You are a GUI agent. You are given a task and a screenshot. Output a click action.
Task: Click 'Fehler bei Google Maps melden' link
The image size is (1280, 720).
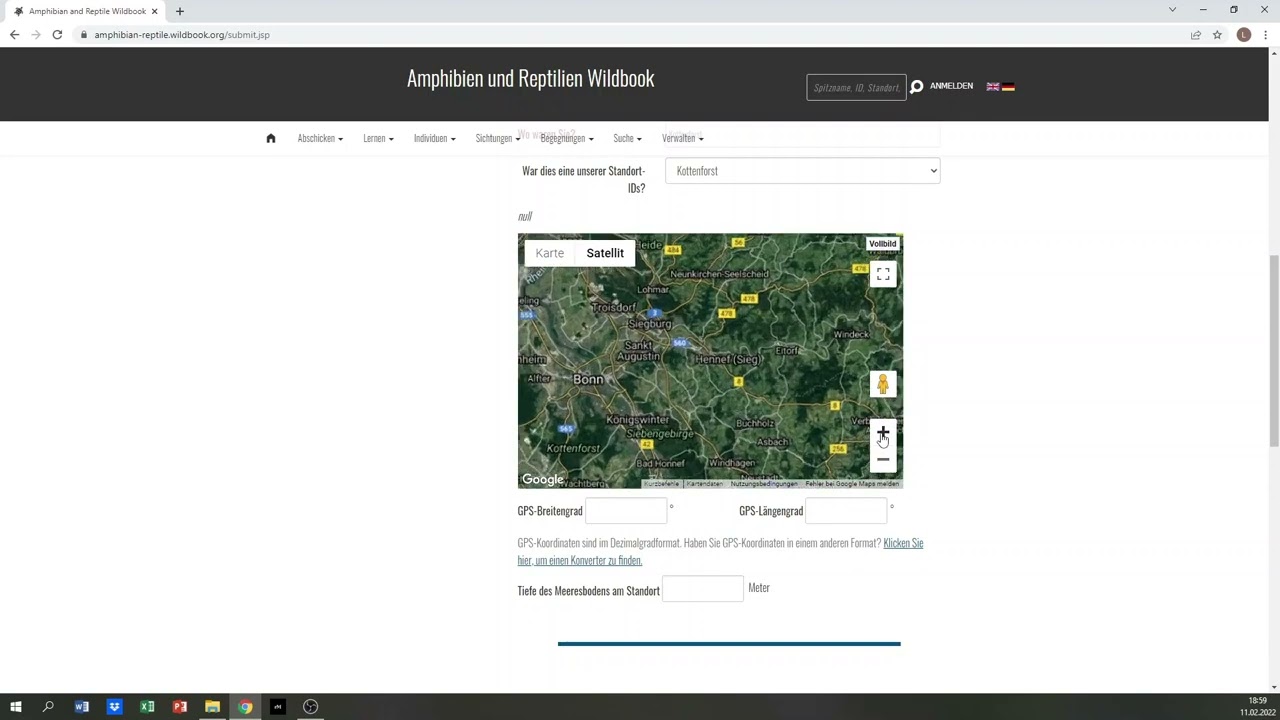[x=852, y=484]
